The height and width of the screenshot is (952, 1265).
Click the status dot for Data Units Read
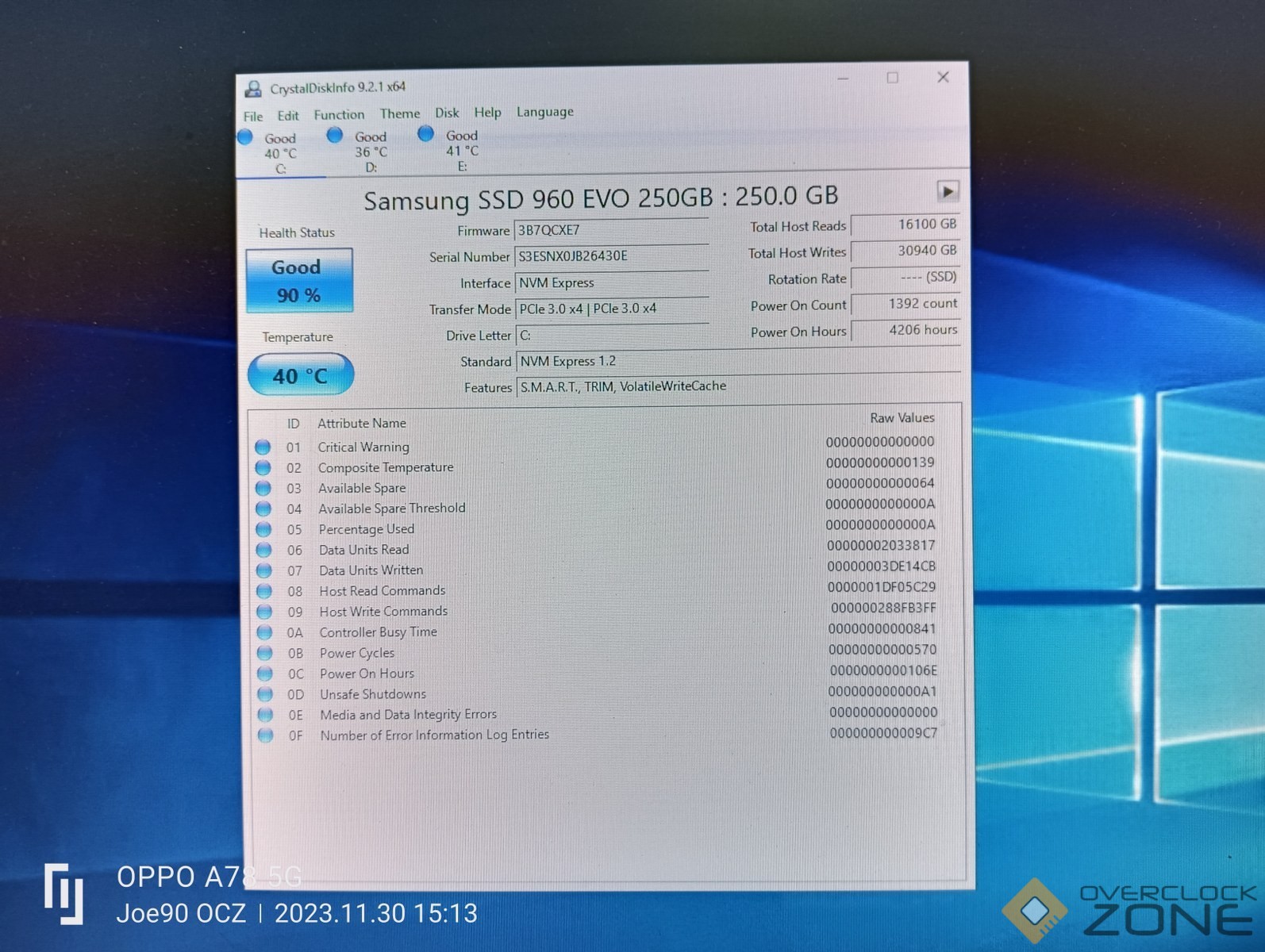[x=263, y=550]
